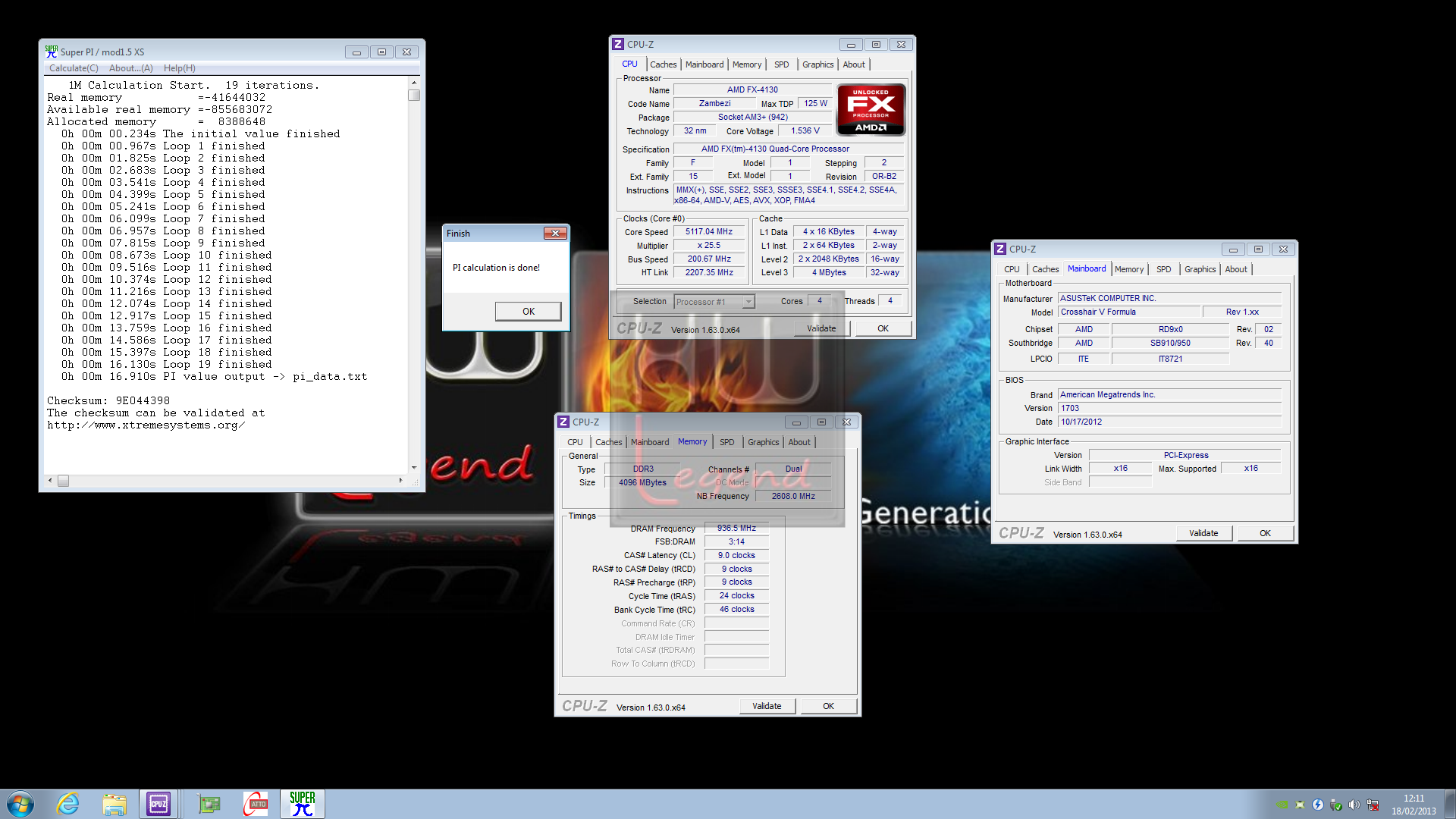Click the AMD FX processor logo
Viewport: 1456px width, 819px height.
[871, 110]
